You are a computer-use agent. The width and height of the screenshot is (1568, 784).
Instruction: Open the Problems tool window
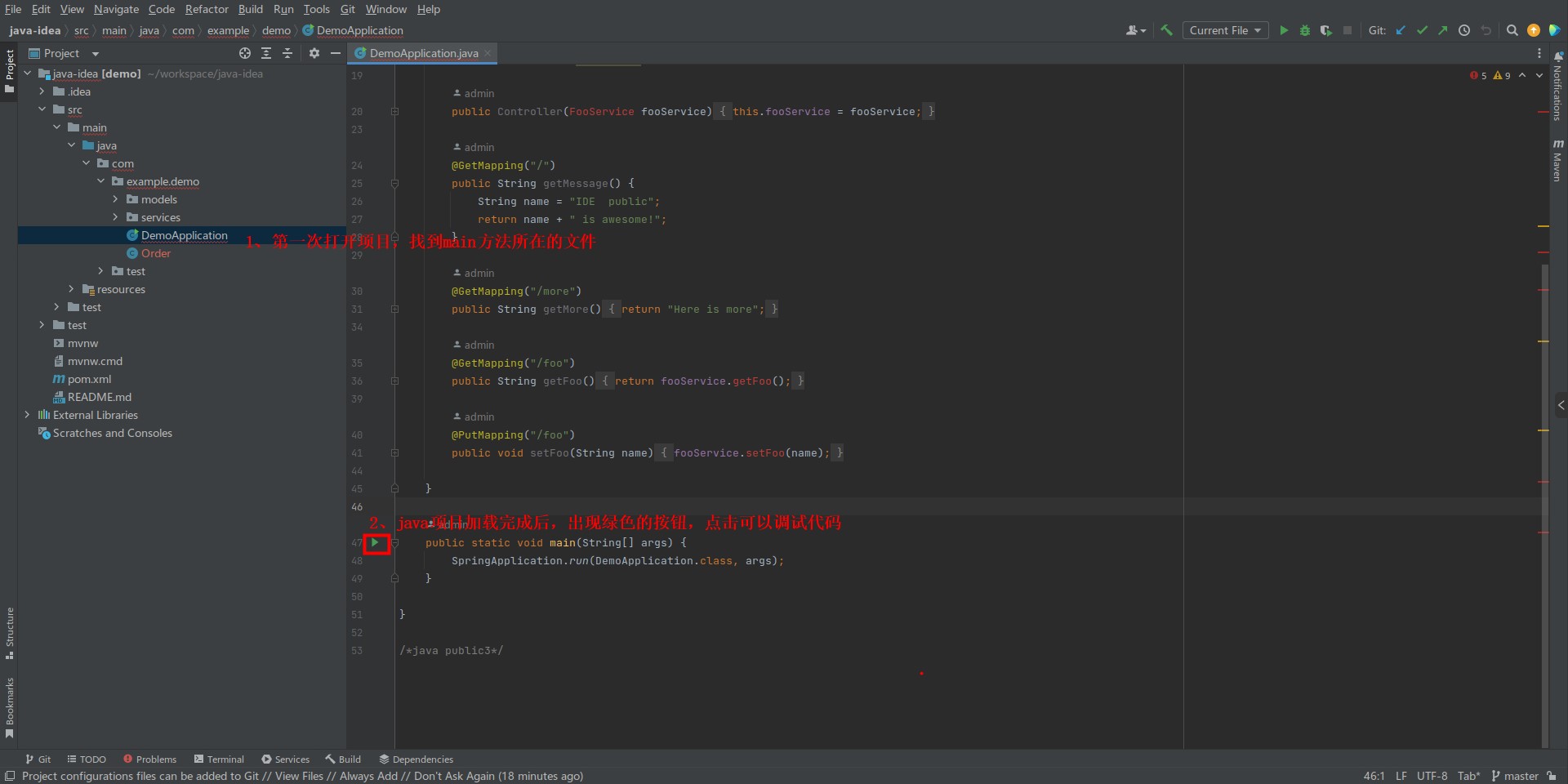149,759
